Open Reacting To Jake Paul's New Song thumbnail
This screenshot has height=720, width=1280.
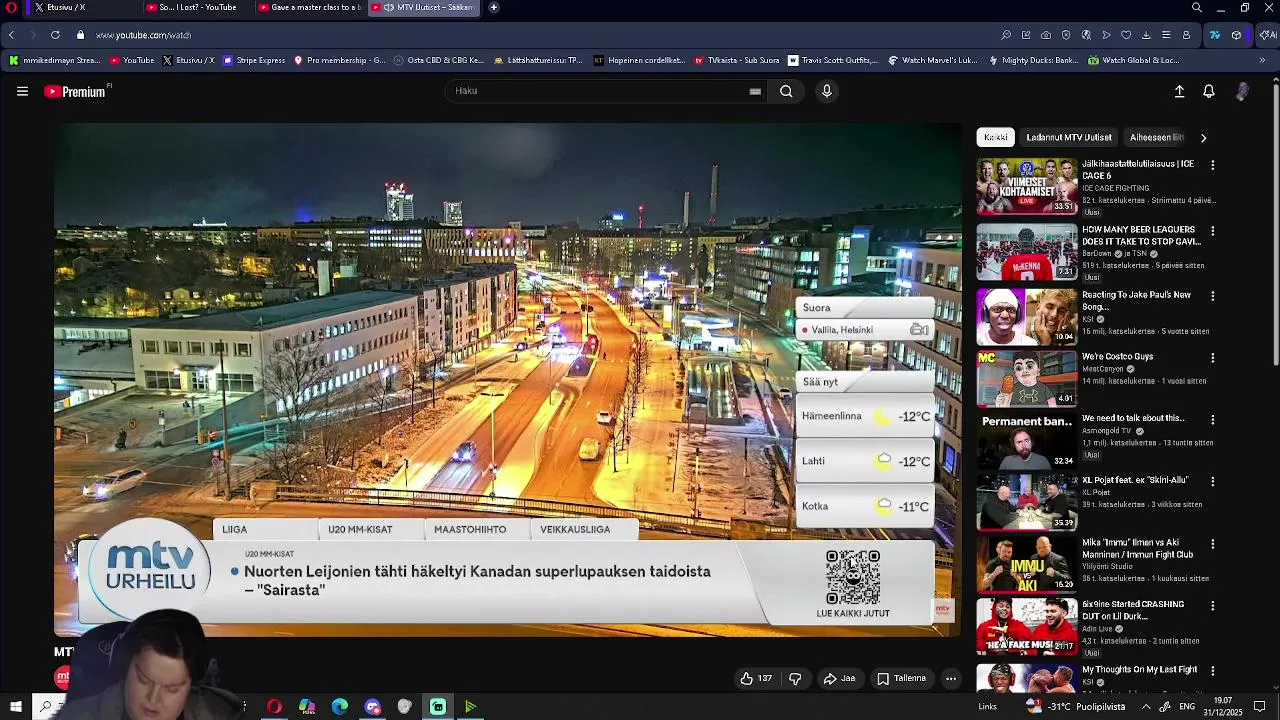1027,317
